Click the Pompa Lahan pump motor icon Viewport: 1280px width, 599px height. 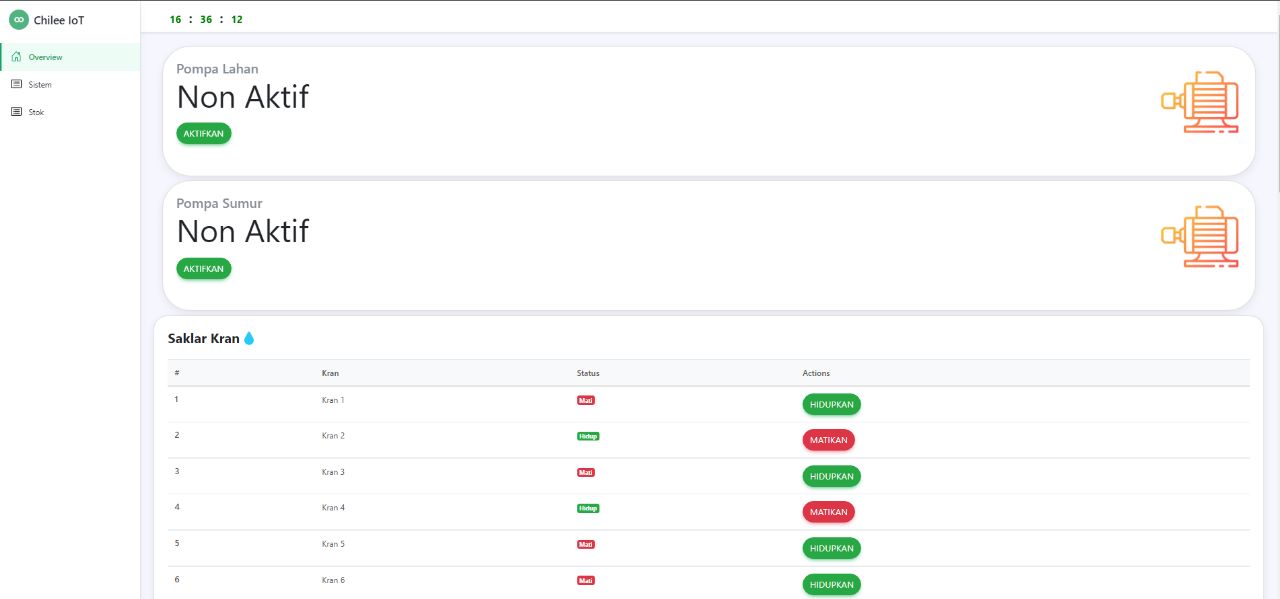1200,102
